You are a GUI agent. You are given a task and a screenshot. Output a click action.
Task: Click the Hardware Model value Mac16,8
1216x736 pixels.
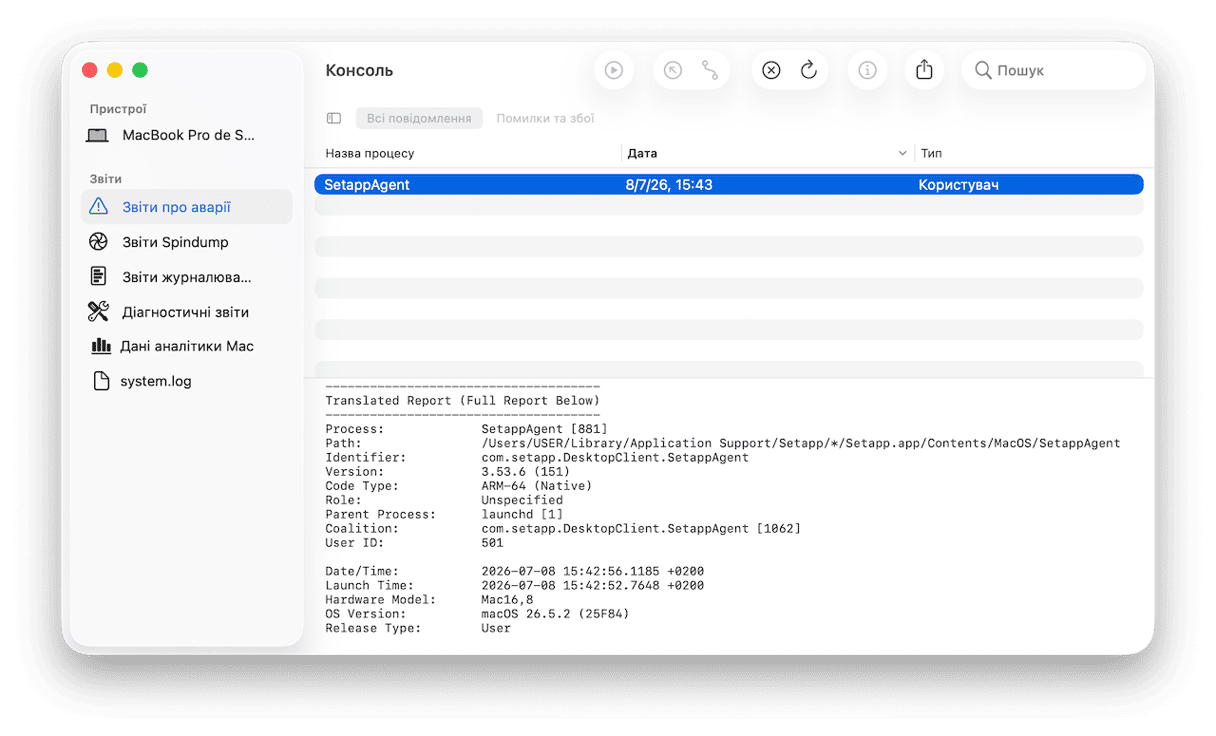[x=507, y=600]
